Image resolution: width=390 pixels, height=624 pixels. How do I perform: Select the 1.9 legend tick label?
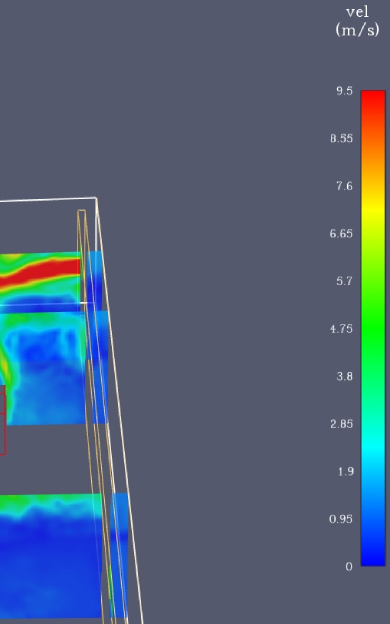(345, 472)
